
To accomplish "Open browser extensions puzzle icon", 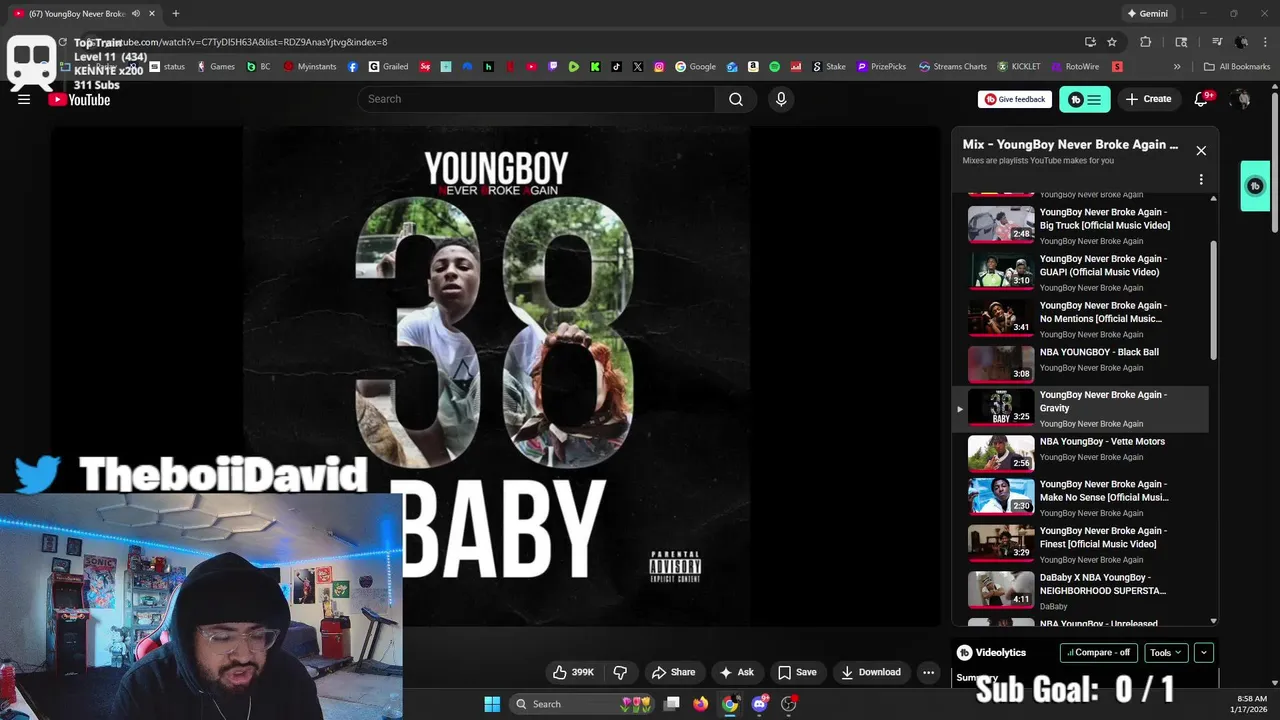I will pyautogui.click(x=1146, y=42).
